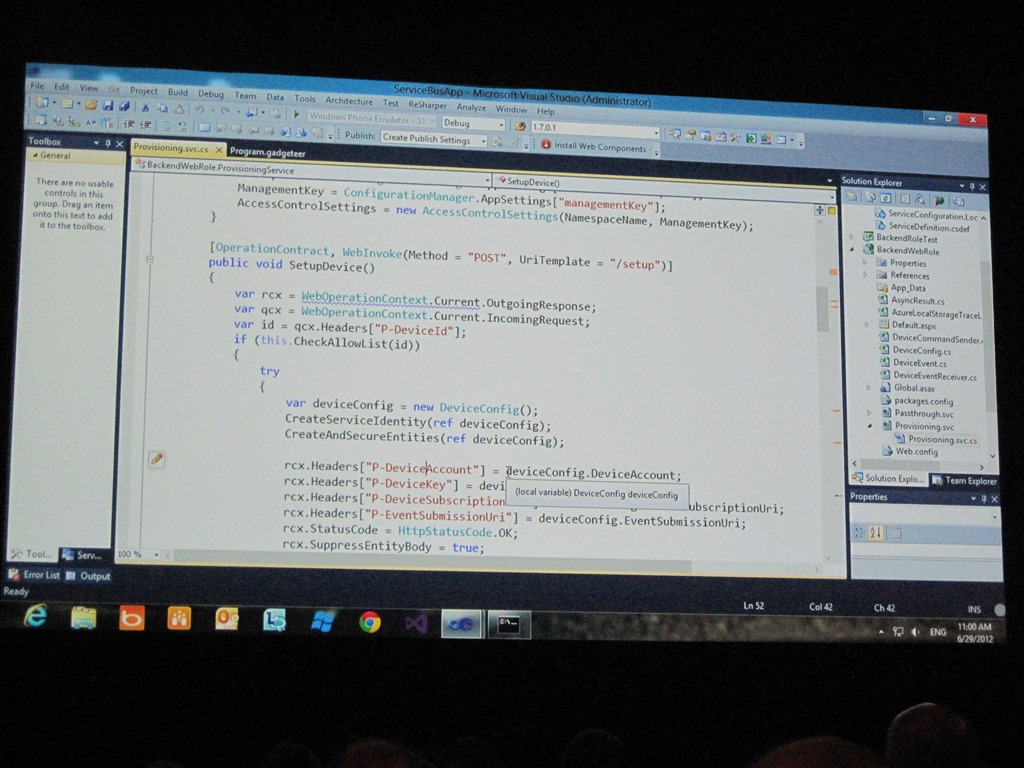Open the SetupDevice() member dropdown
1024x768 pixels.
(x=665, y=186)
